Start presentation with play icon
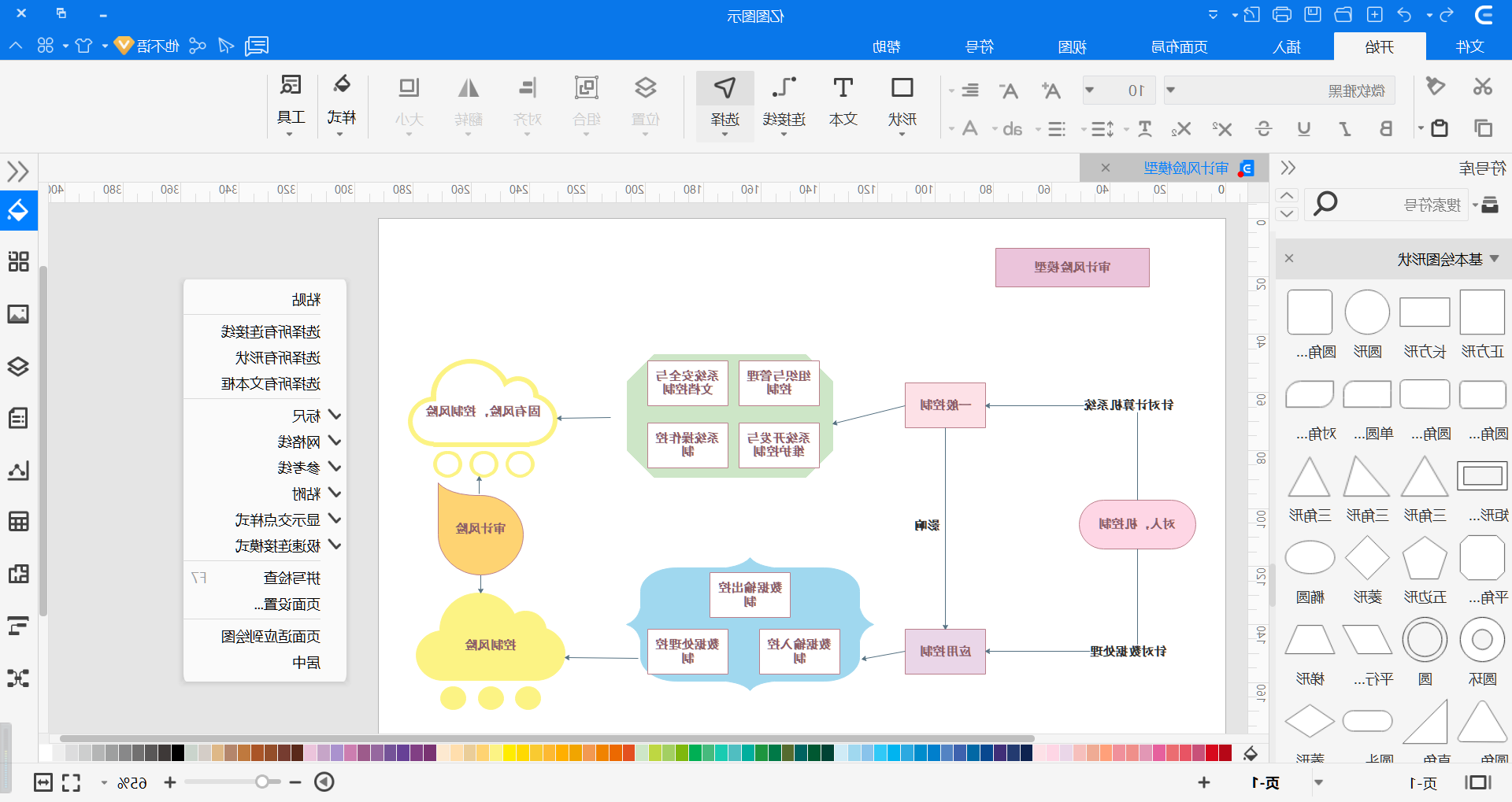 [324, 782]
